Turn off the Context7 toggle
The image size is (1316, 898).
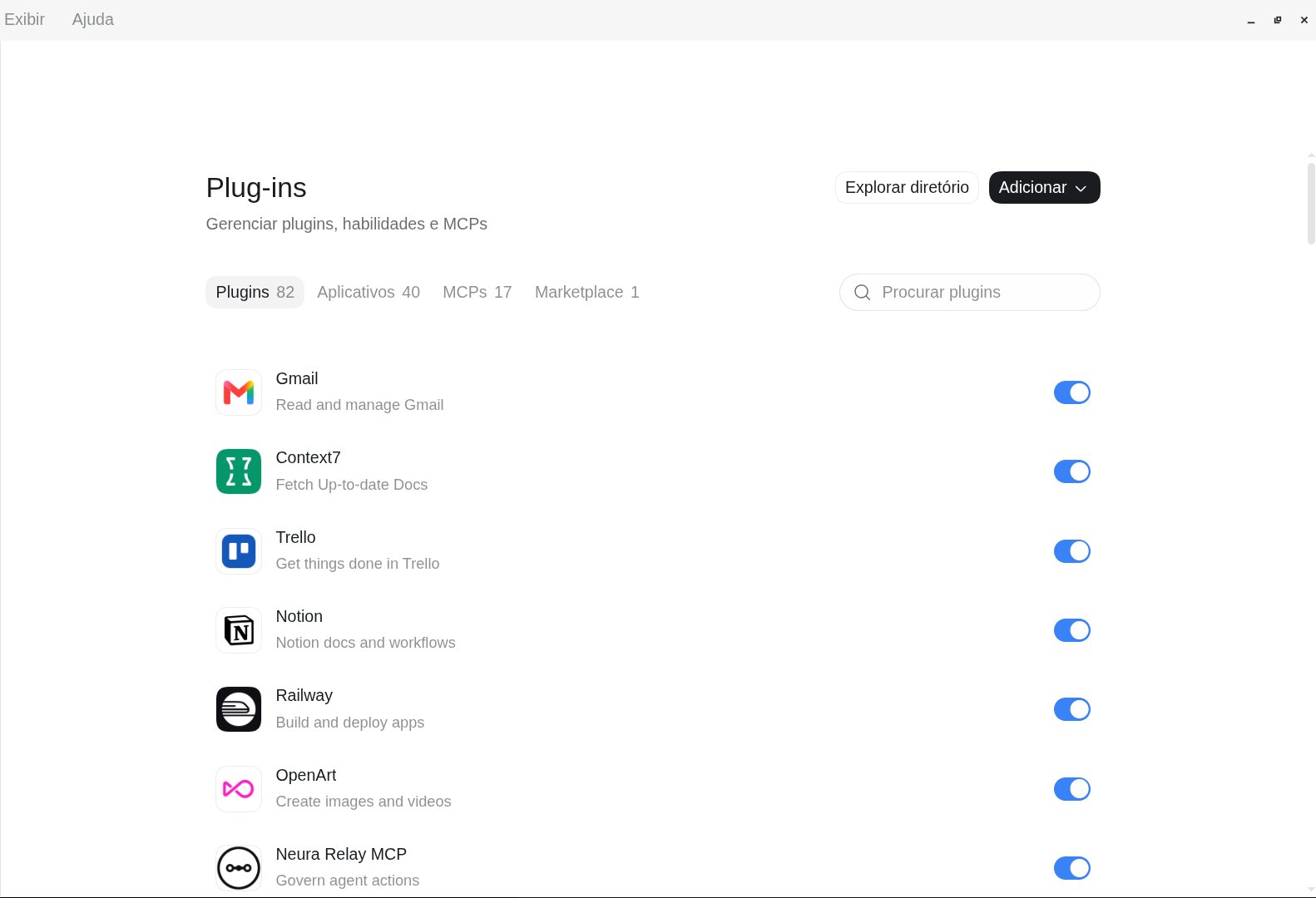(1071, 471)
